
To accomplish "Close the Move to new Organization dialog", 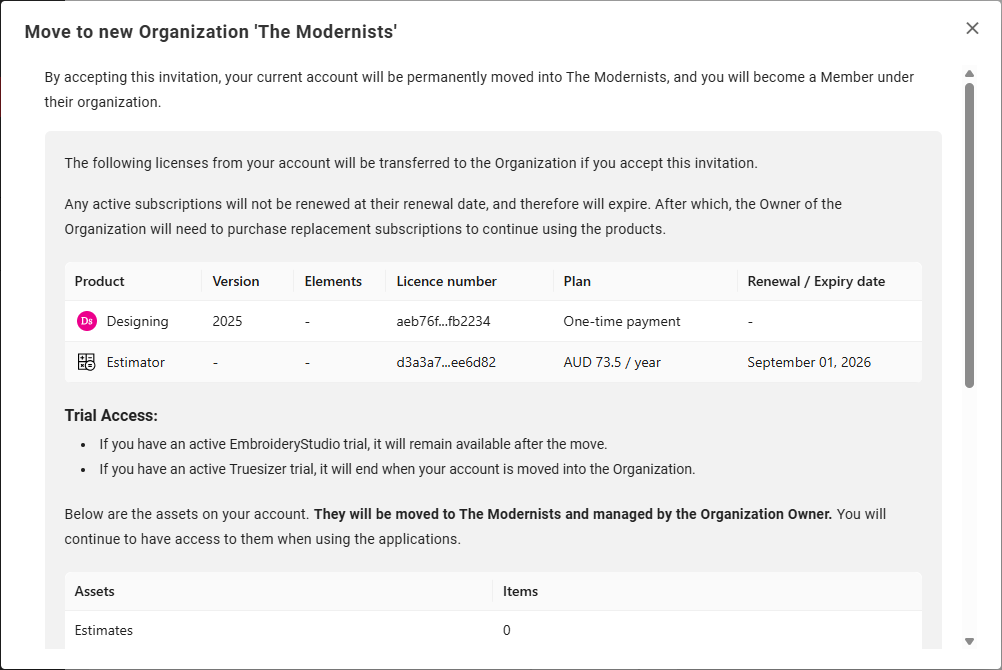I will pyautogui.click(x=972, y=29).
